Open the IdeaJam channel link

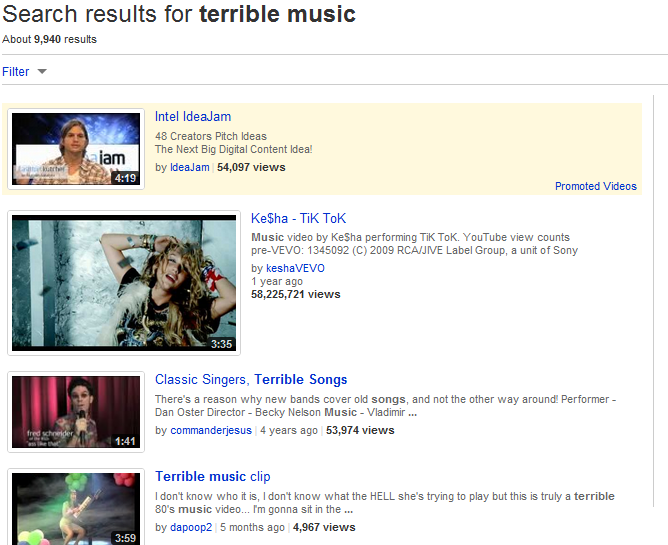pos(190,167)
